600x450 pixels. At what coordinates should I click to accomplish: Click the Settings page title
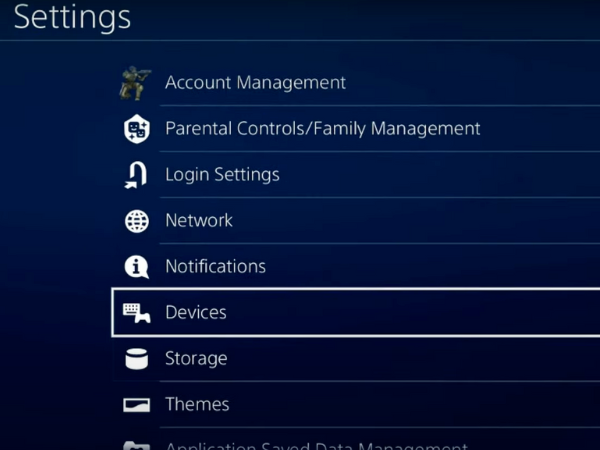[72, 18]
